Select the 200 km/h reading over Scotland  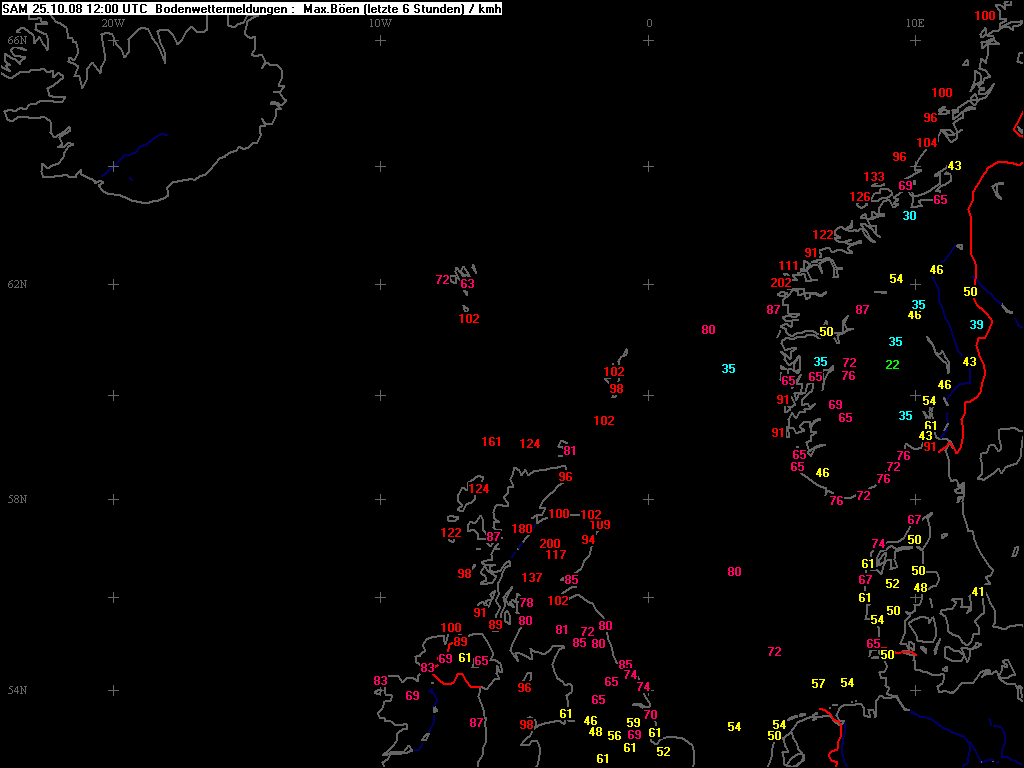tap(550, 543)
